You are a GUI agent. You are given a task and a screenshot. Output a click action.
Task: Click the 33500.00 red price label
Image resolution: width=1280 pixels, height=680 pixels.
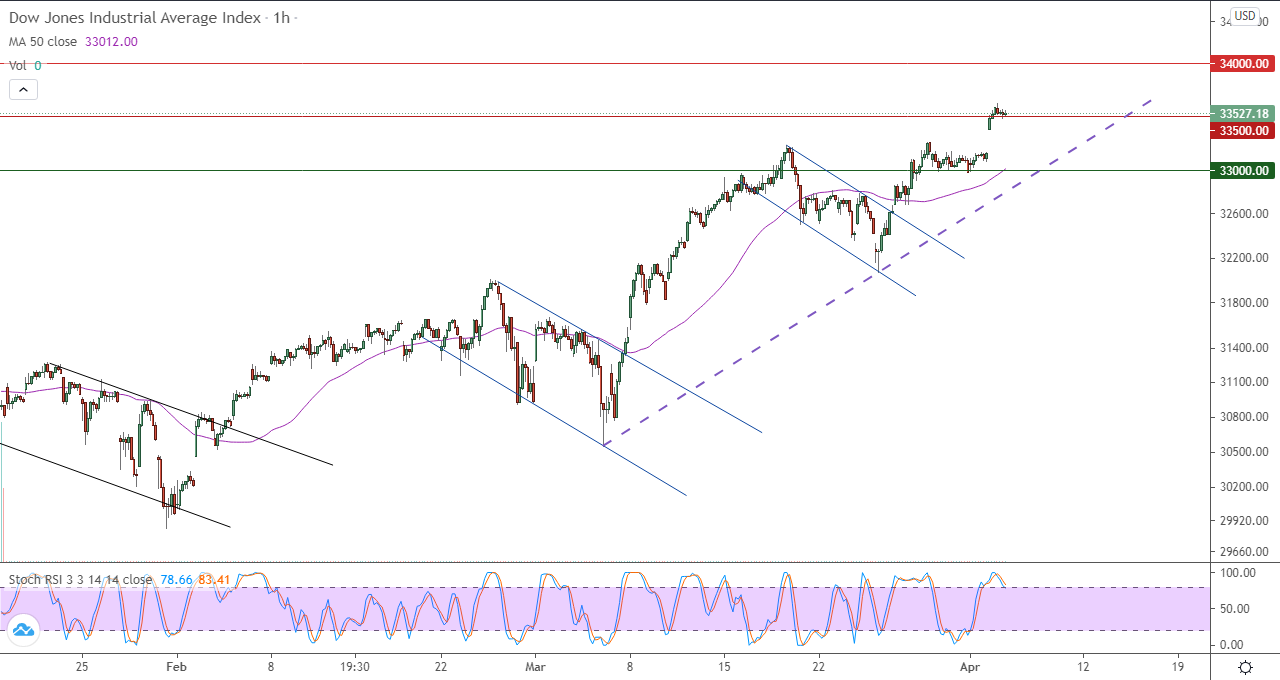(1243, 130)
